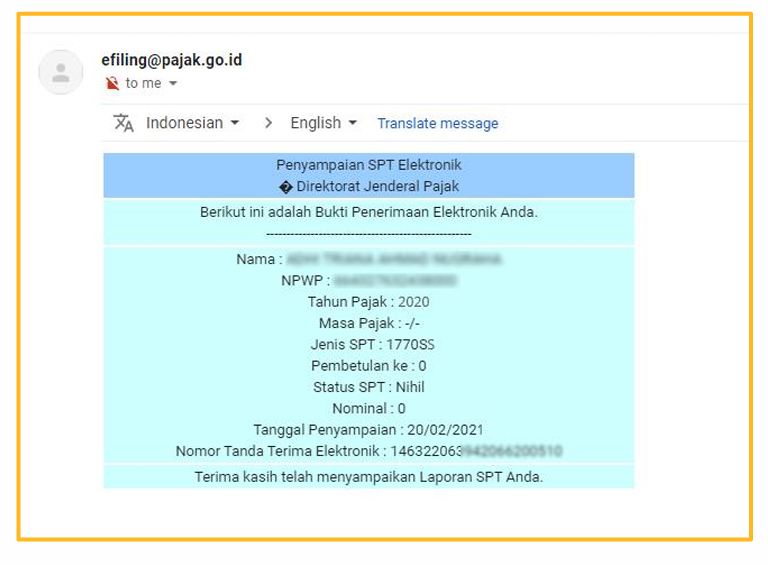Click the blurred Nama value
The image size is (768, 565).
click(393, 259)
